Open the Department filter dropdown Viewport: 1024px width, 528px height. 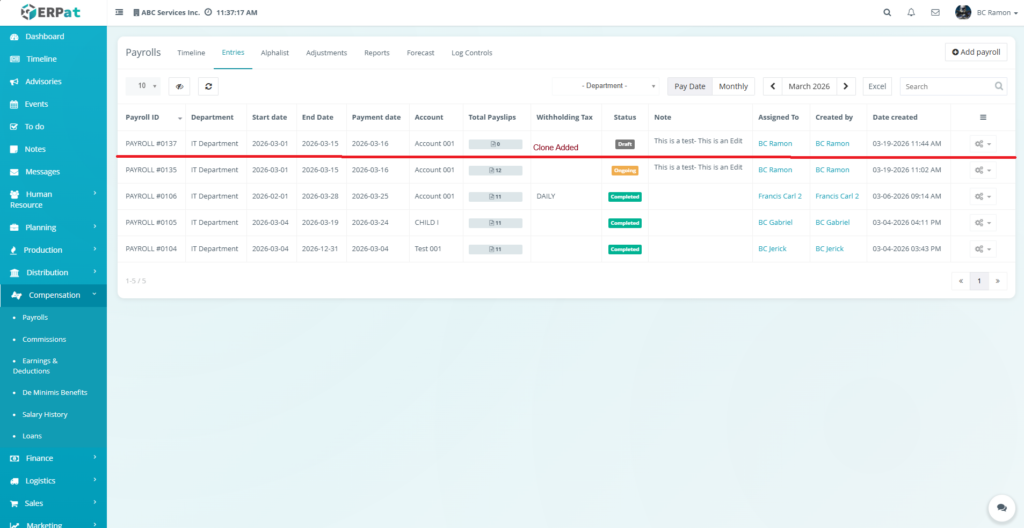(x=606, y=87)
